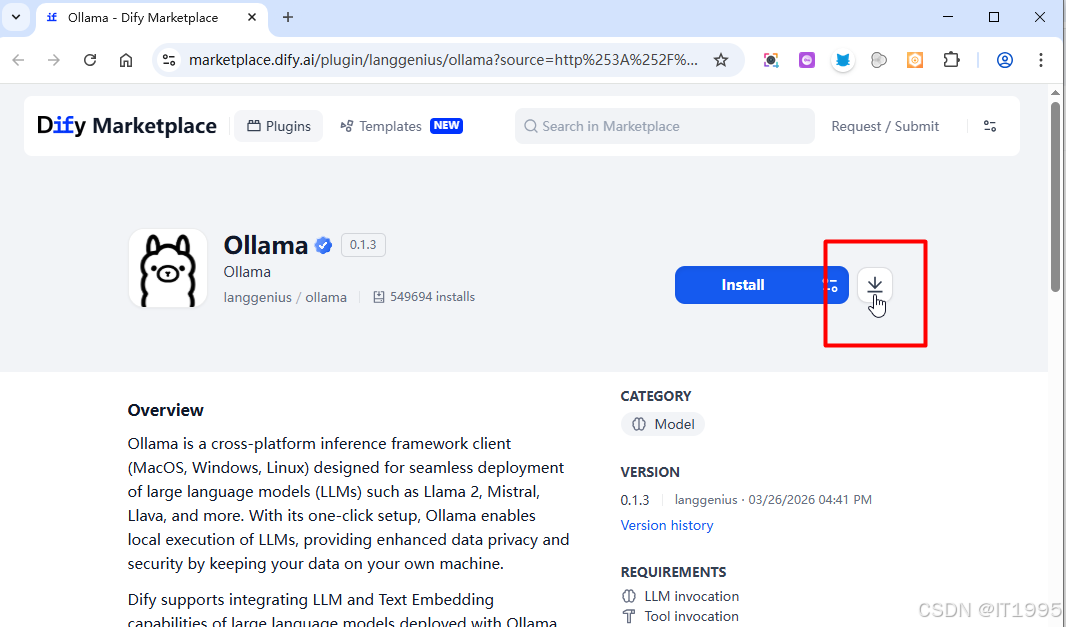Image resolution: width=1066 pixels, height=627 pixels.
Task: Download the Ollama plugin package
Action: coord(874,284)
